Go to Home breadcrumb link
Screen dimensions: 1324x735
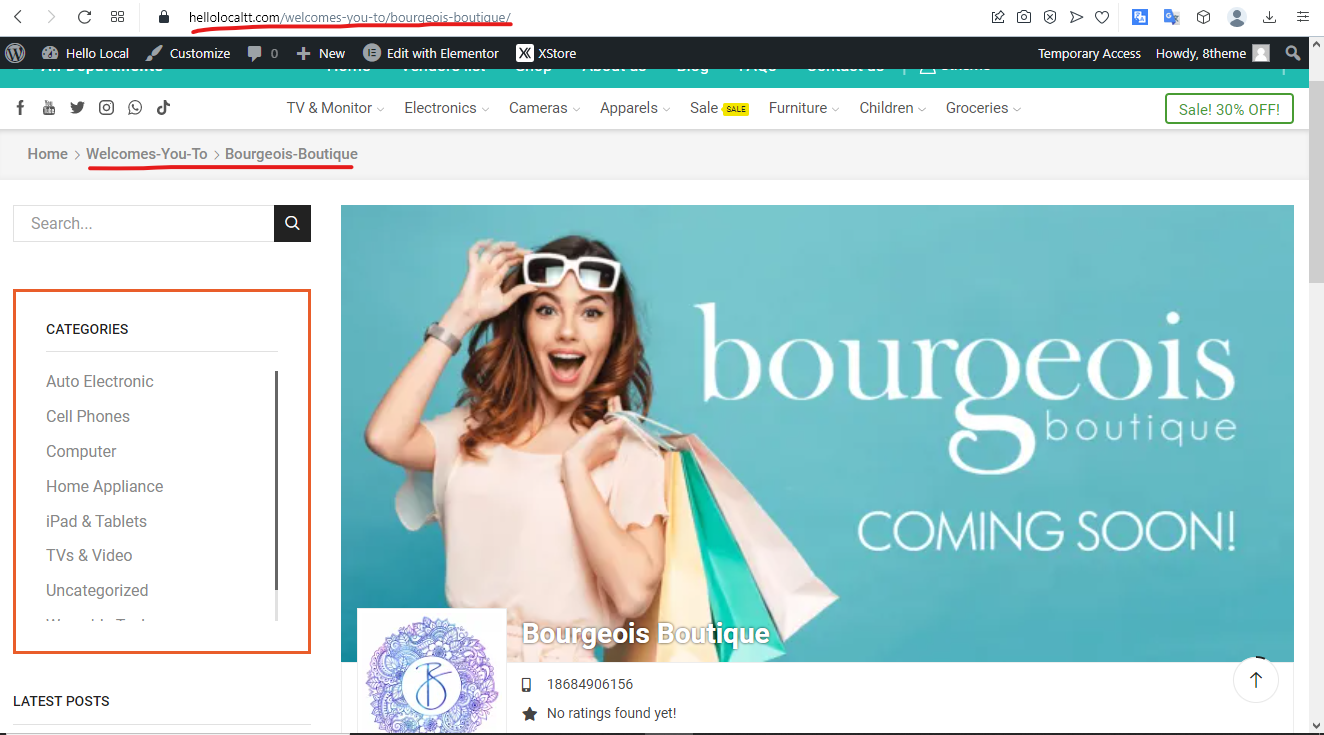pos(47,154)
